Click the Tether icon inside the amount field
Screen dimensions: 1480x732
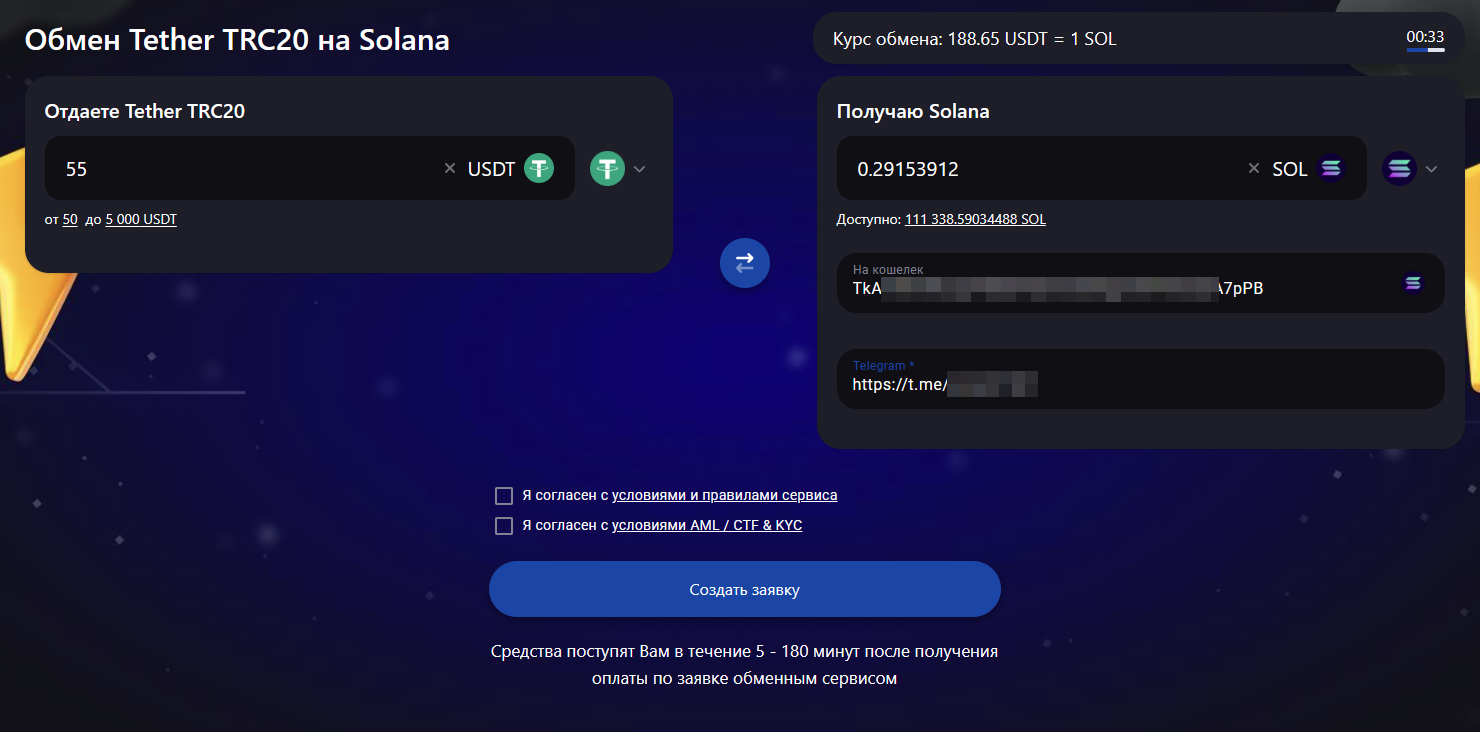point(539,169)
